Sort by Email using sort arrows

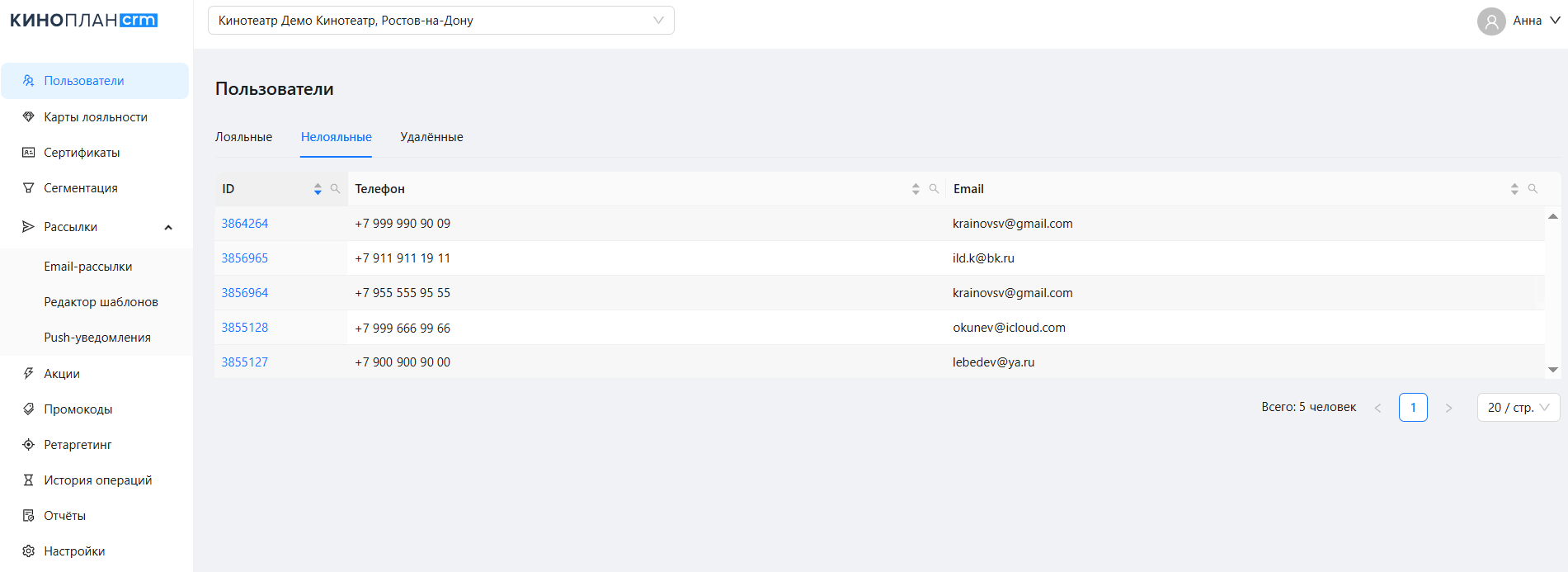coord(1514,189)
